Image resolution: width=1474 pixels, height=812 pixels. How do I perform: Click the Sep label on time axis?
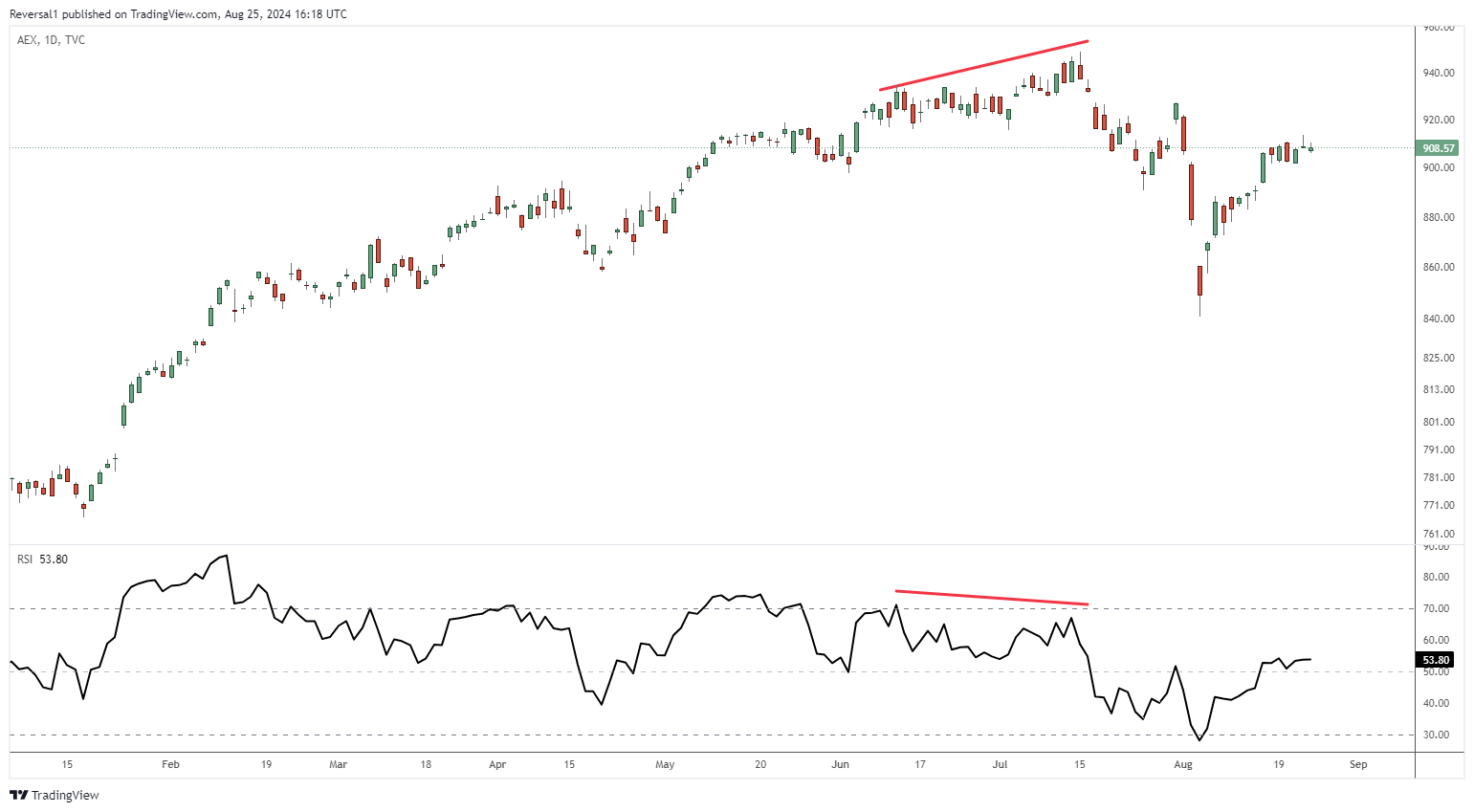1358,764
